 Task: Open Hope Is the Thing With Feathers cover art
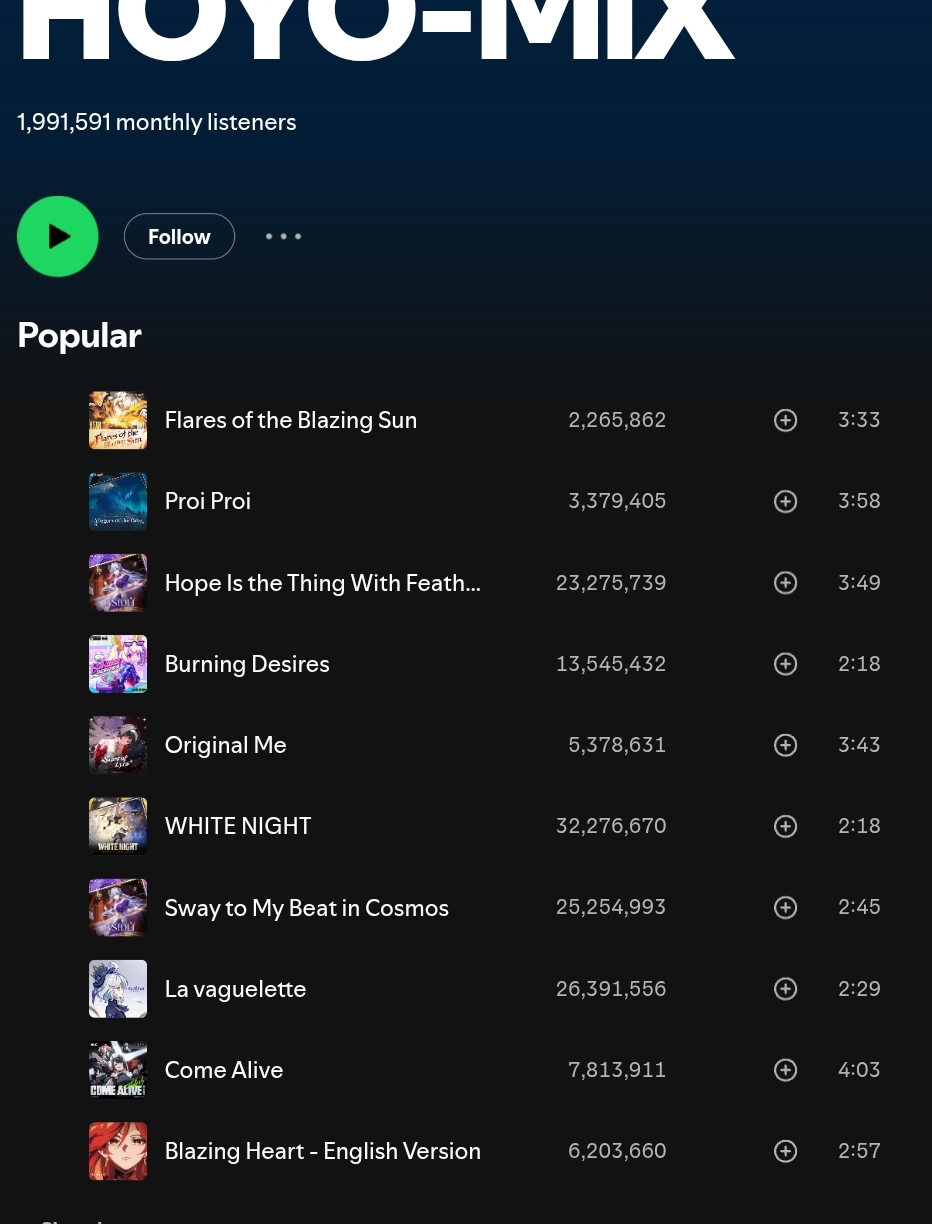(118, 582)
